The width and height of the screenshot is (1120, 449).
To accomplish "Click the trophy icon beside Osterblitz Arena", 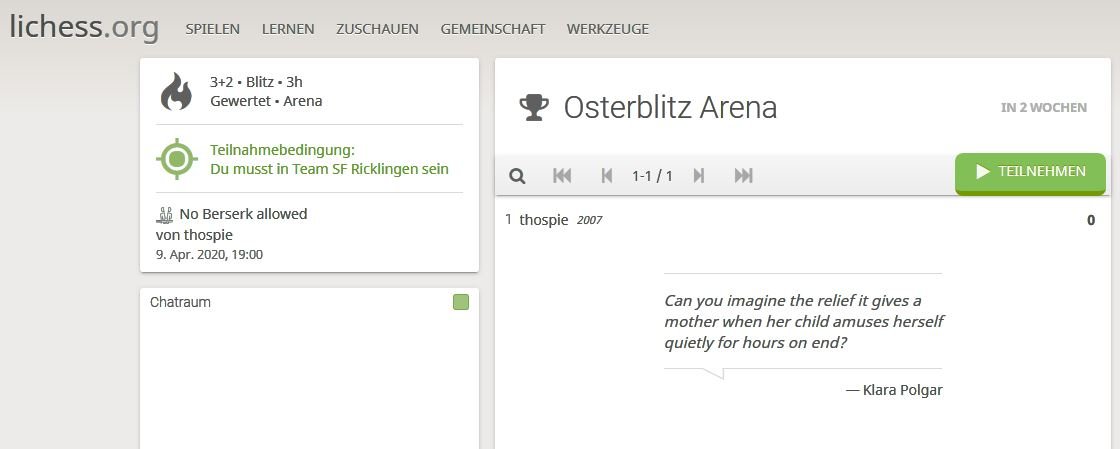I will pos(534,107).
